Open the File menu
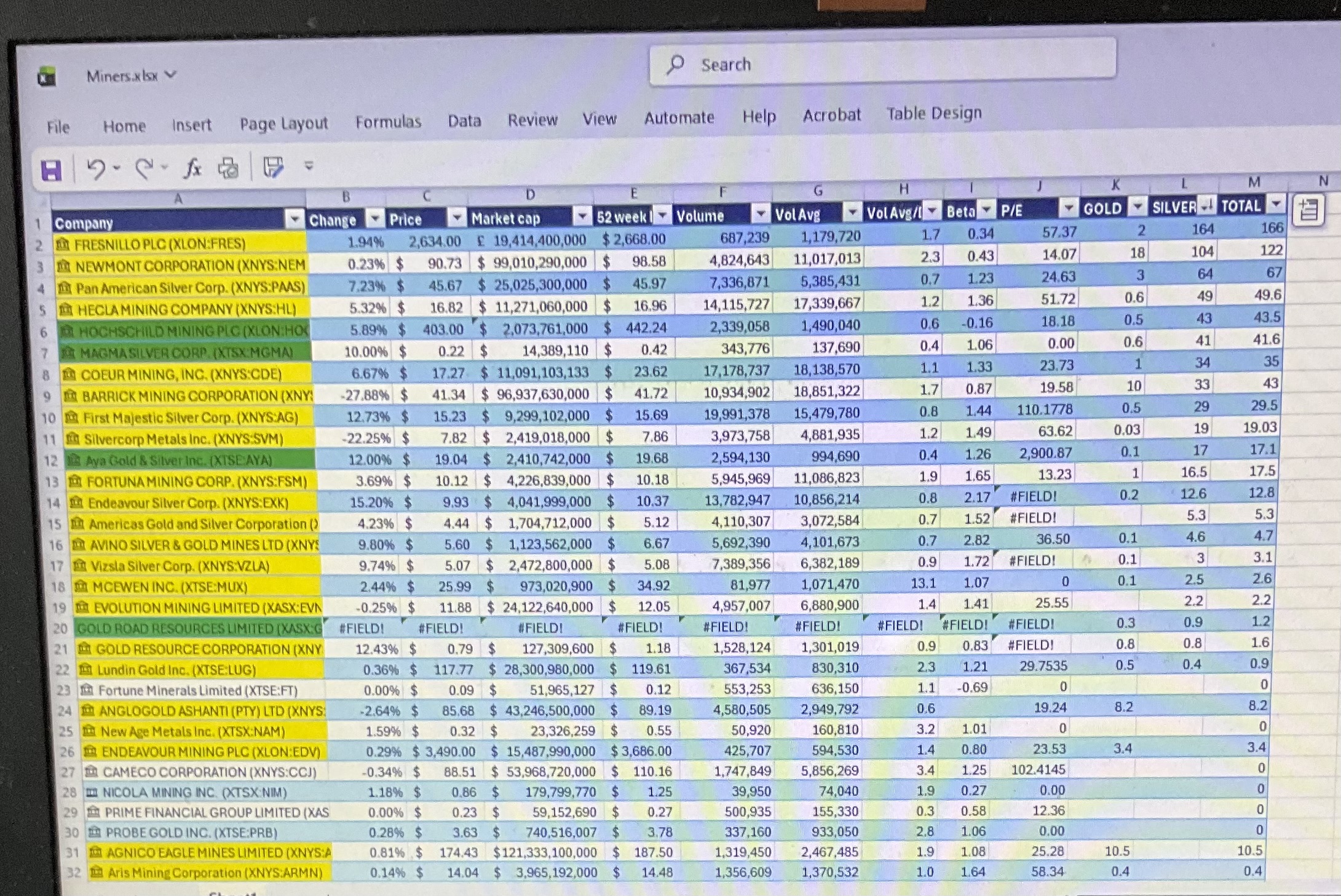The height and width of the screenshot is (896, 1341). point(58,127)
